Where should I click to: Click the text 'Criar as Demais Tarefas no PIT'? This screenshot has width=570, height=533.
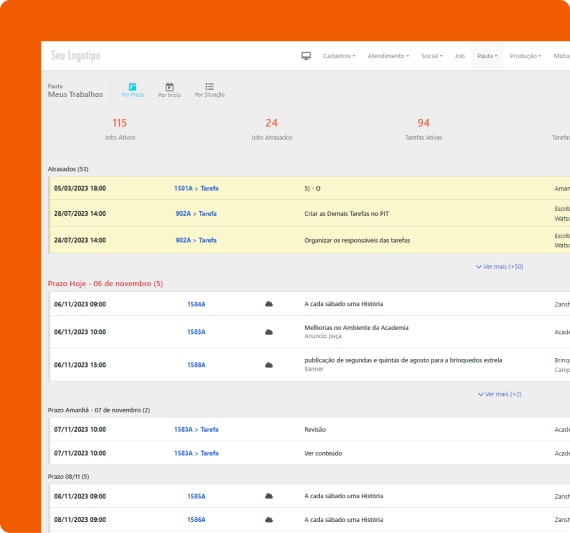(x=346, y=214)
